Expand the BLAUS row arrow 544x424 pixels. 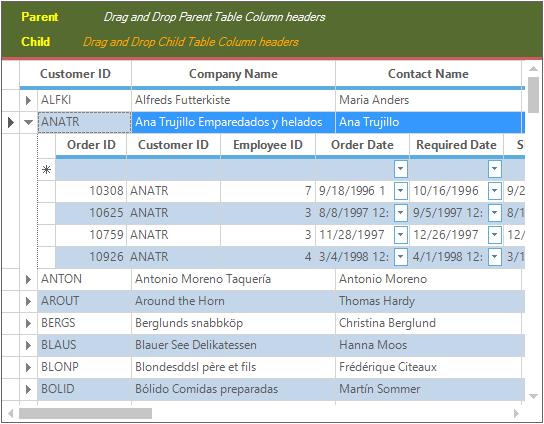coord(28,345)
